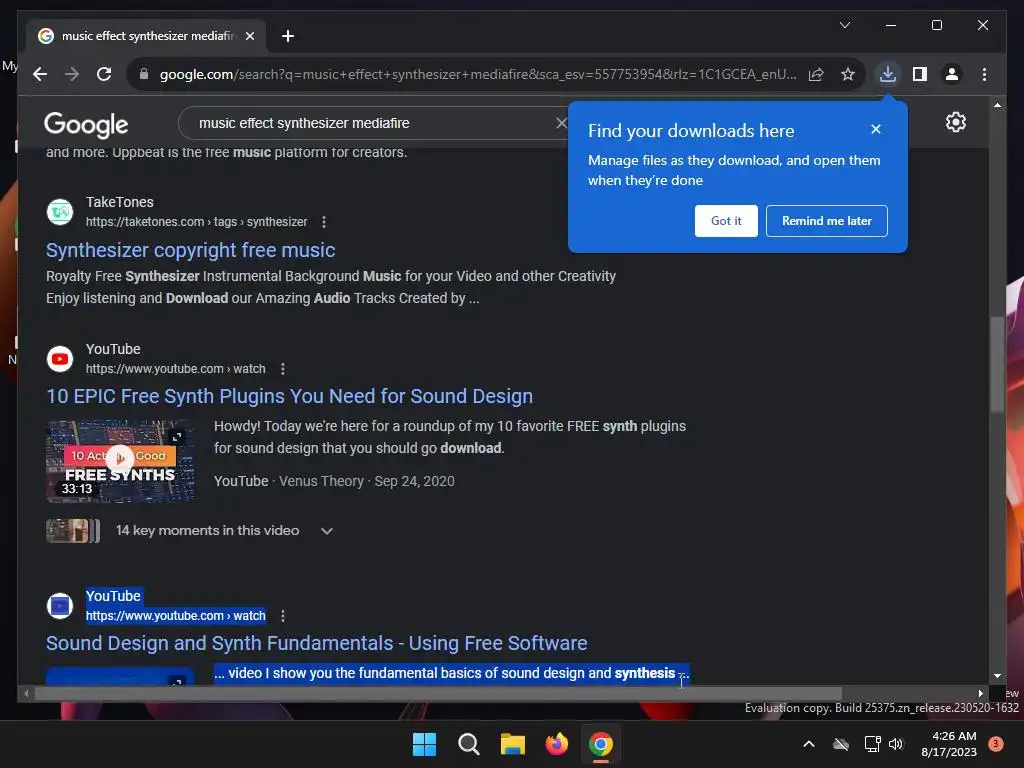Open the Chrome three-dot menu

pyautogui.click(x=984, y=74)
